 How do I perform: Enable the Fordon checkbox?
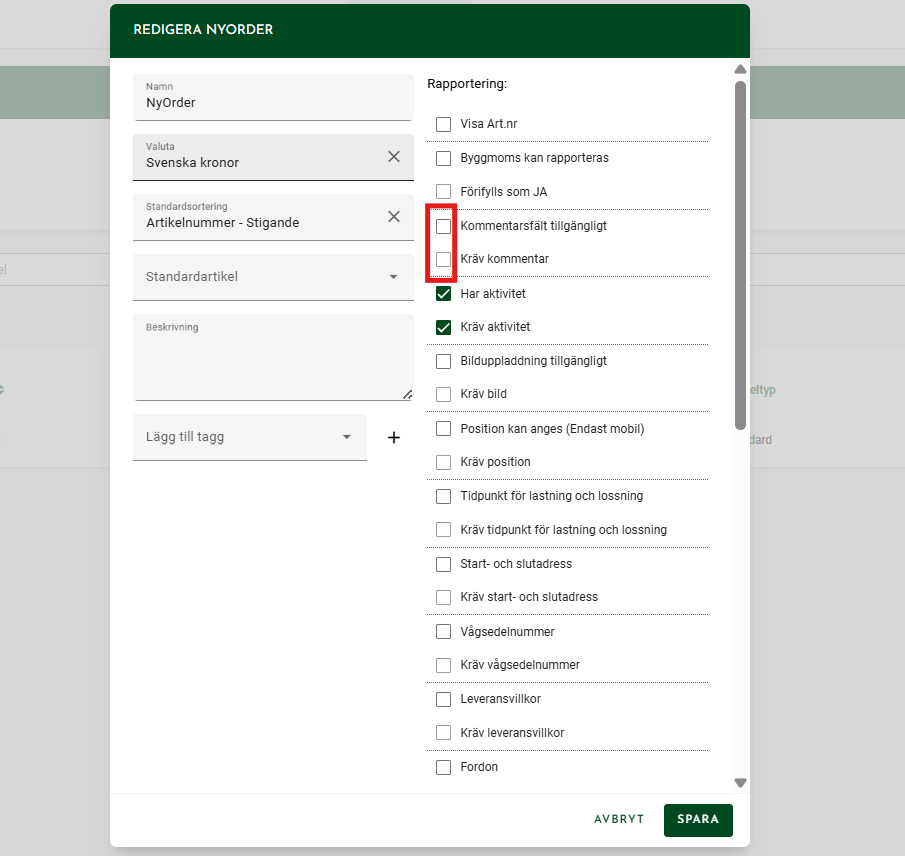click(x=443, y=767)
